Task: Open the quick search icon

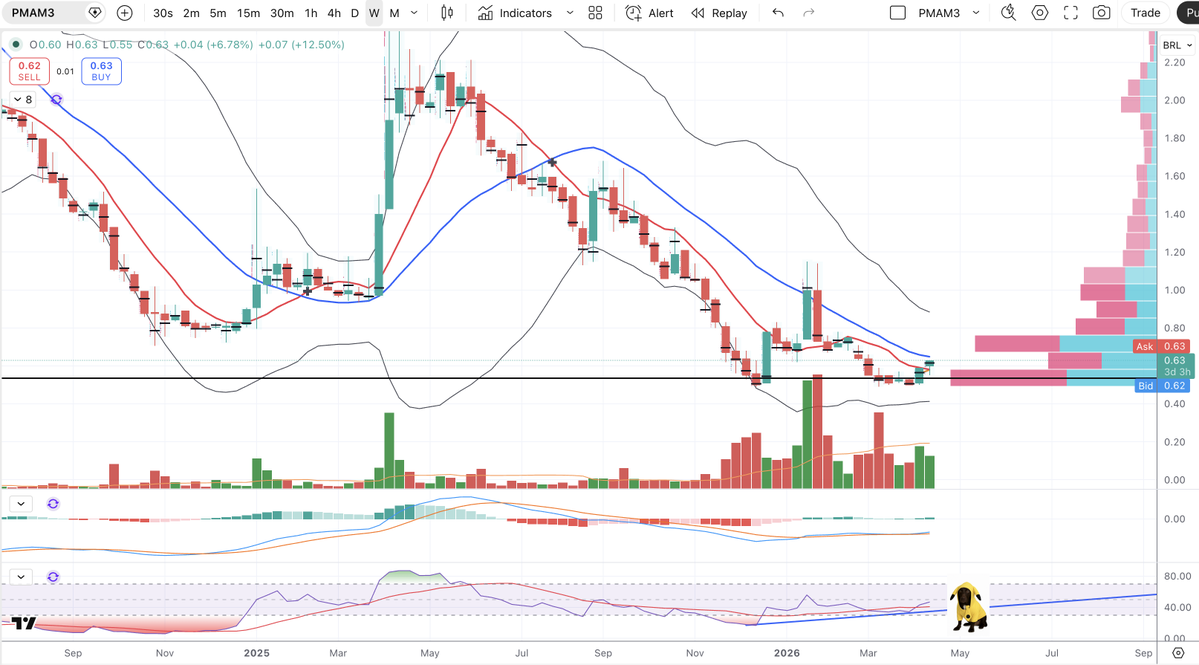Action: [1009, 13]
